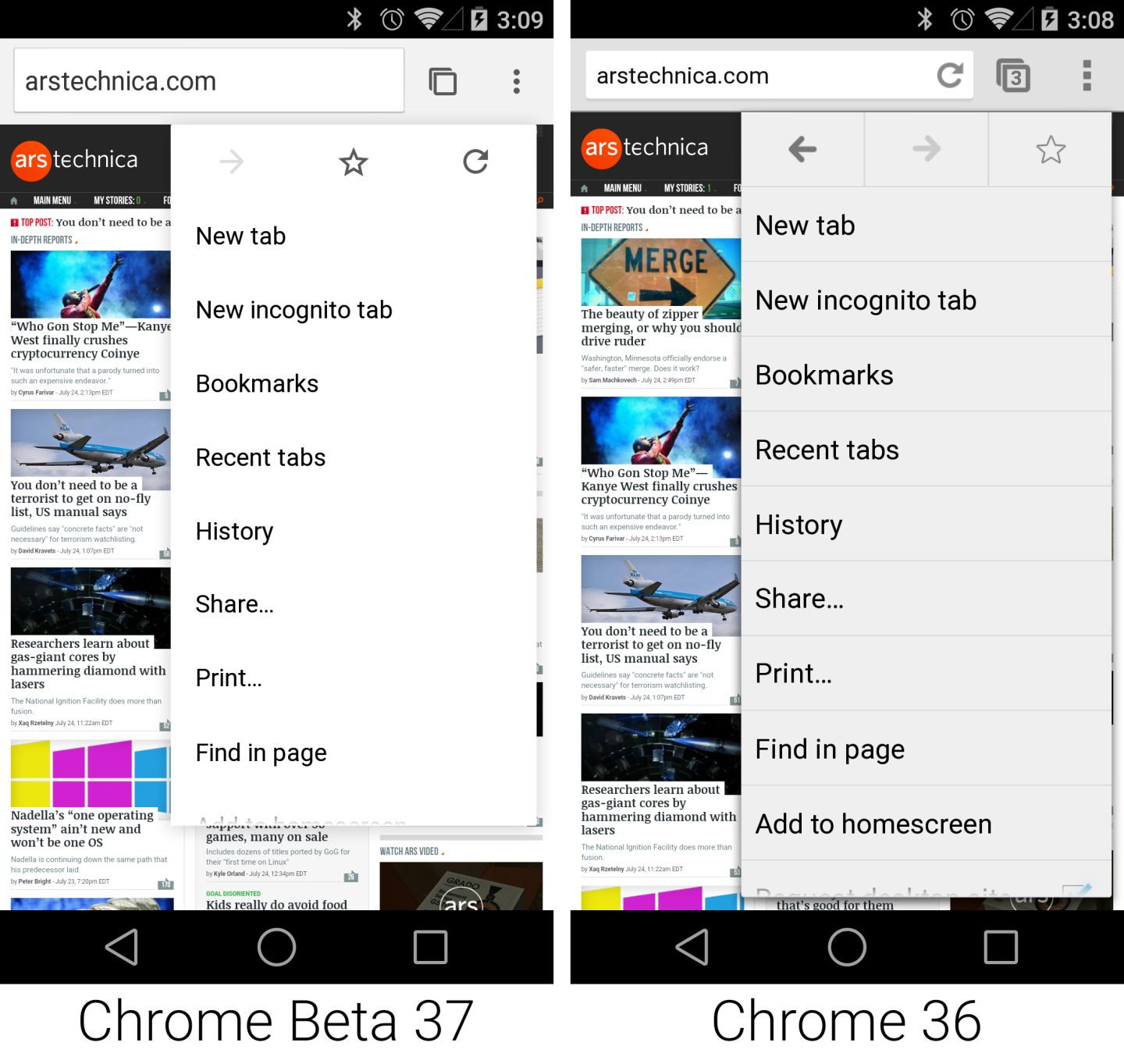Bookmark the page using the star icon
The image size is (1124, 1064).
click(x=353, y=162)
